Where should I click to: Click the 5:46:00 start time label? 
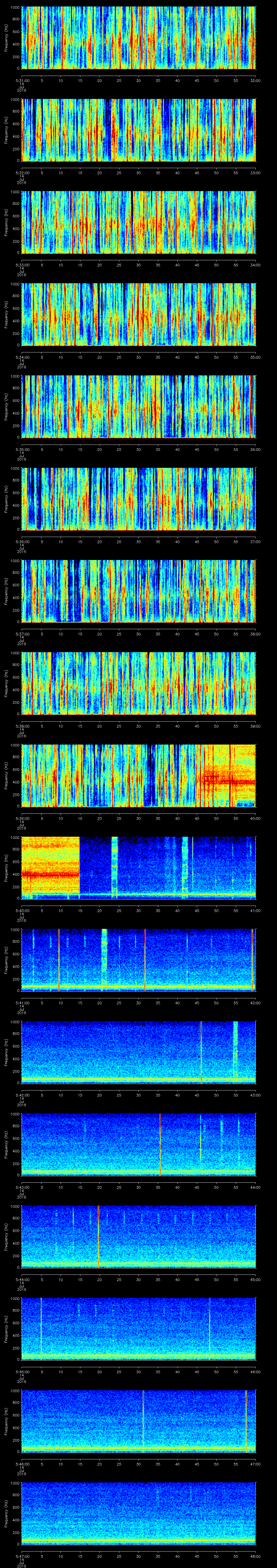point(22,1464)
